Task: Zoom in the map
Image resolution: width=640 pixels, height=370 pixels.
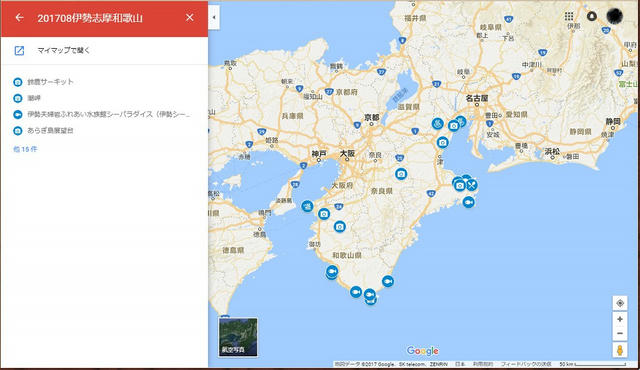Action: 620,319
